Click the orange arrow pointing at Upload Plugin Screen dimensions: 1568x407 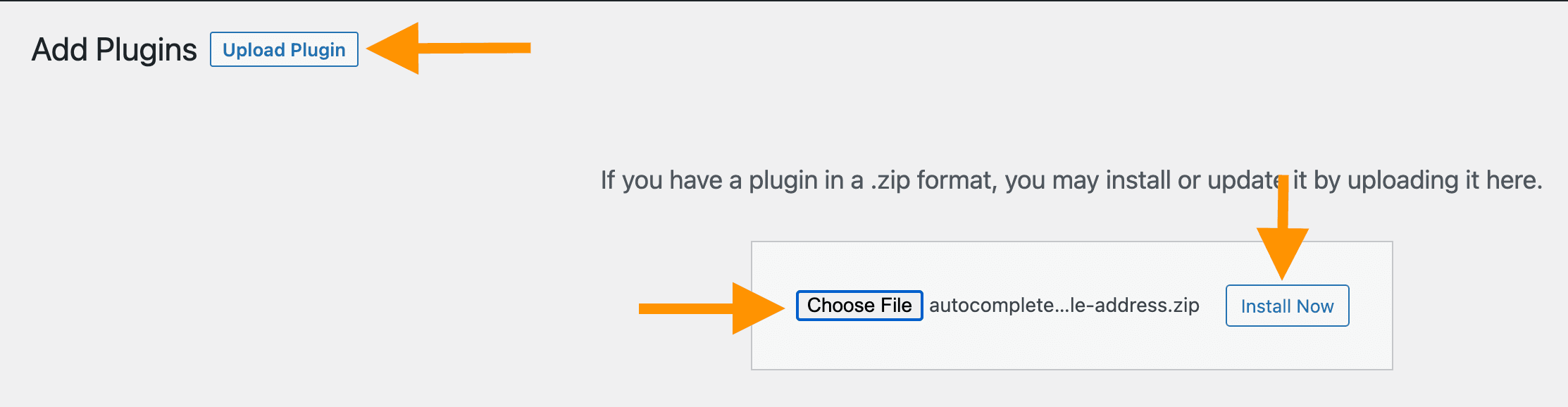click(449, 48)
